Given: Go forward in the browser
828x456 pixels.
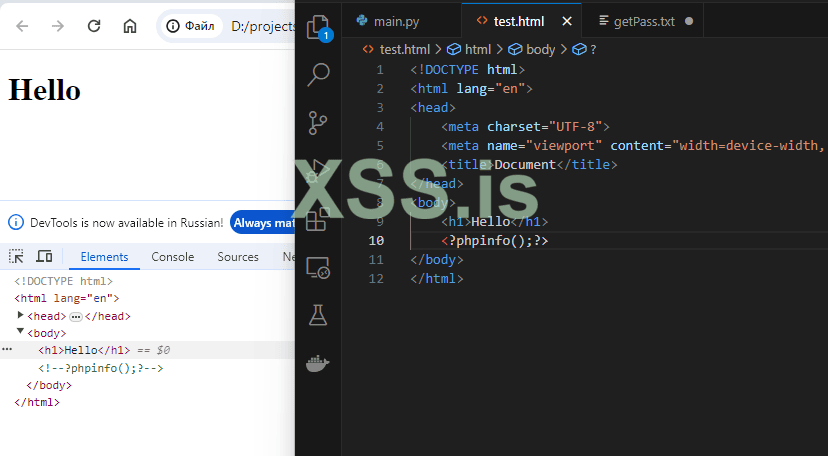Looking at the screenshot, I should pos(58,26).
